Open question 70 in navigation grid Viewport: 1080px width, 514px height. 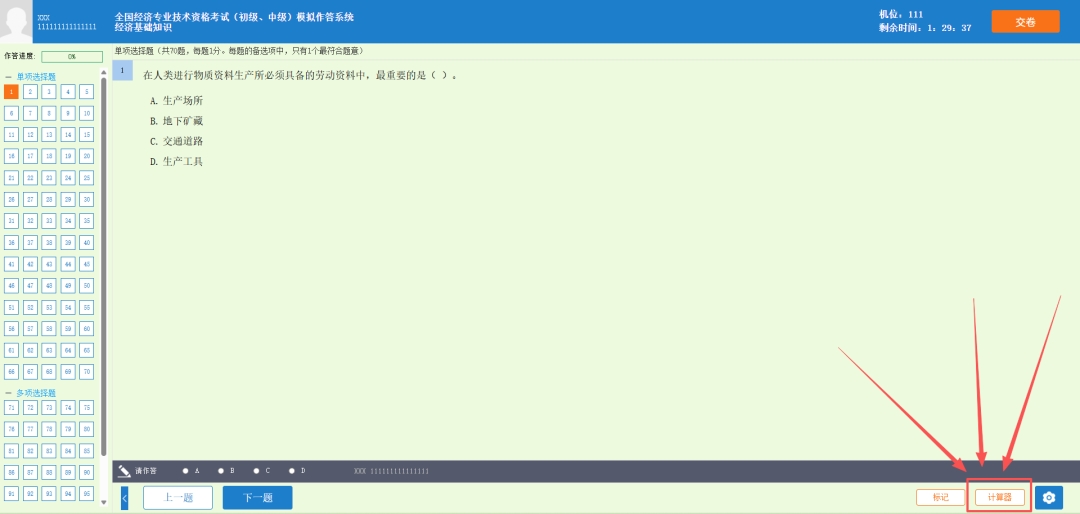point(87,372)
